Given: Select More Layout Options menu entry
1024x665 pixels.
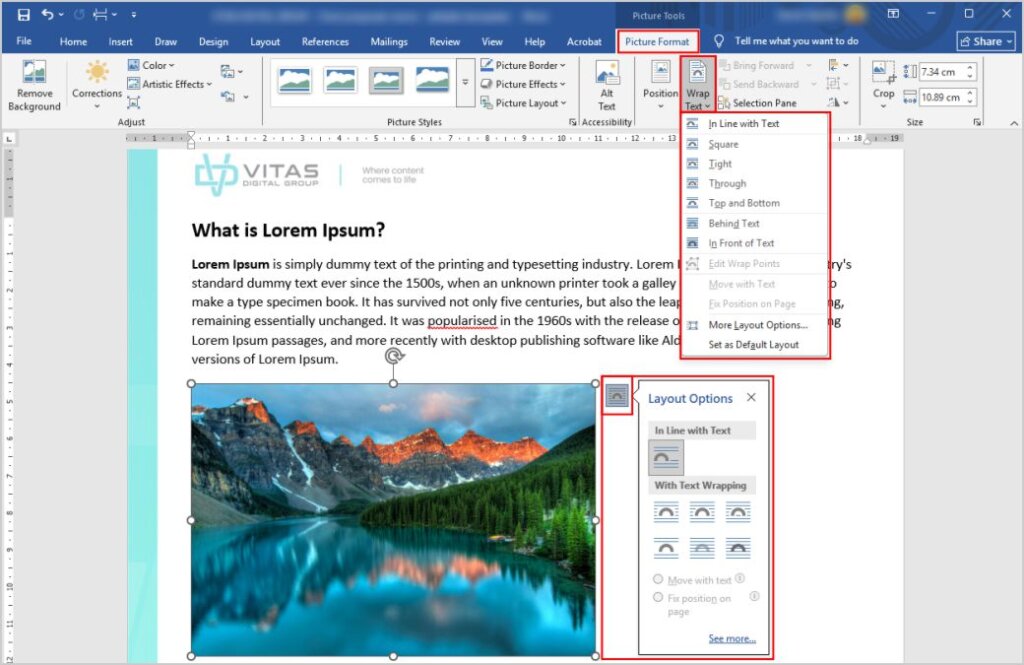Looking at the screenshot, I should point(754,325).
